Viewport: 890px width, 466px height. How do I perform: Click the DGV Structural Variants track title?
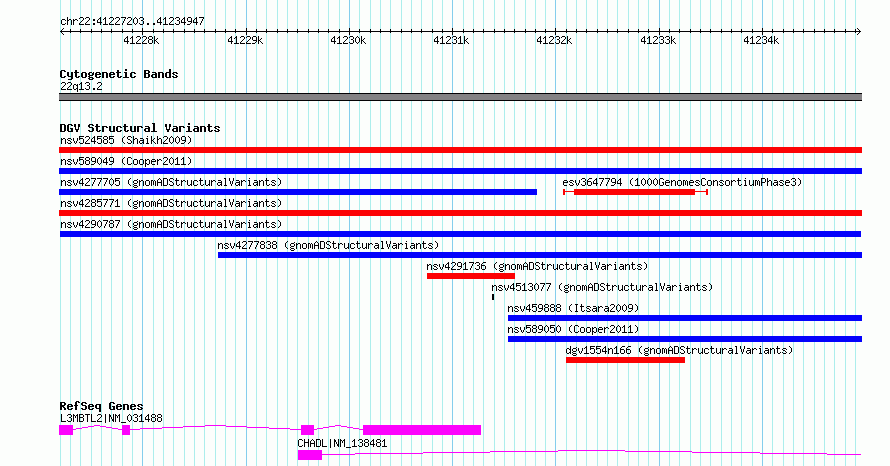(x=140, y=128)
